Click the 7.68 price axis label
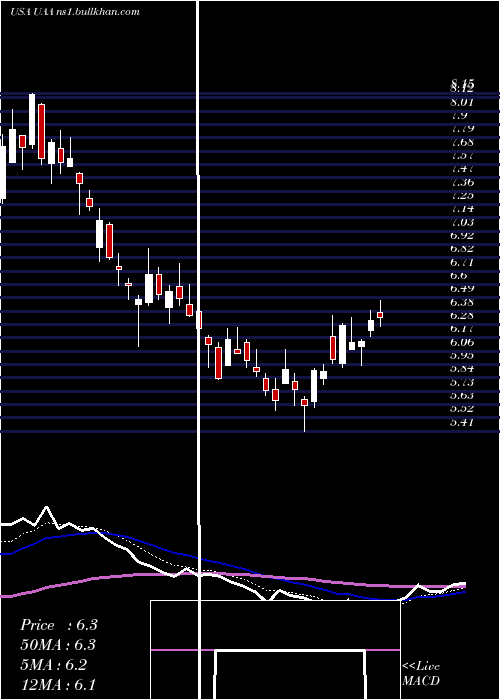 click(462, 142)
